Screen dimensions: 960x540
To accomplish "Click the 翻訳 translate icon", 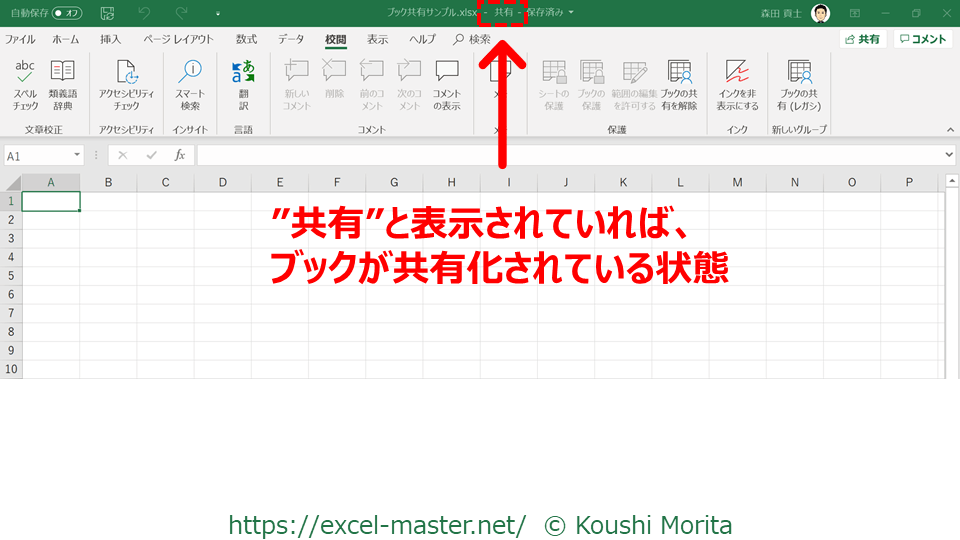I will tap(243, 84).
